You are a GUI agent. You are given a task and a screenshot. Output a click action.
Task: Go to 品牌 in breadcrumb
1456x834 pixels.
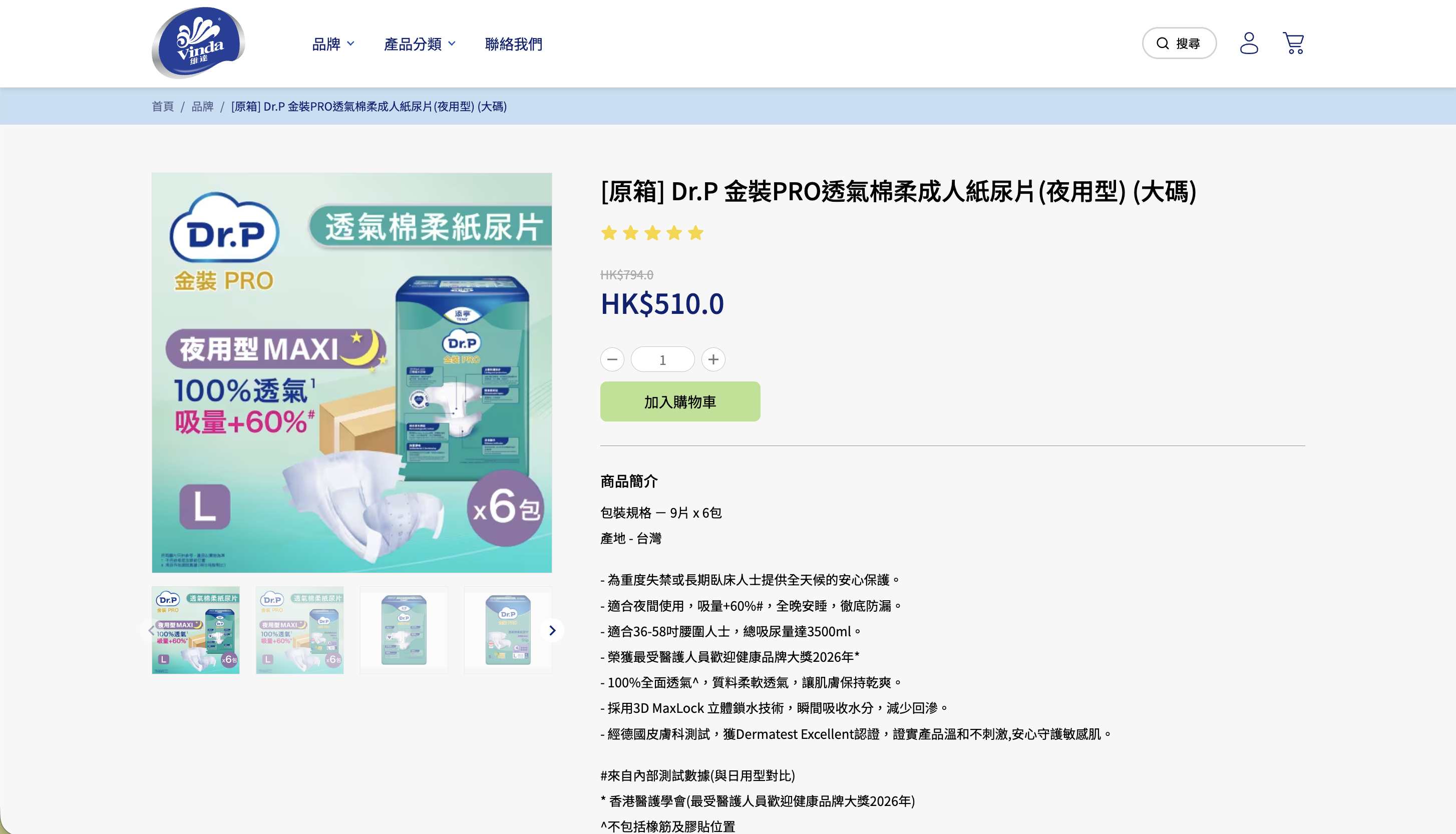pos(202,106)
